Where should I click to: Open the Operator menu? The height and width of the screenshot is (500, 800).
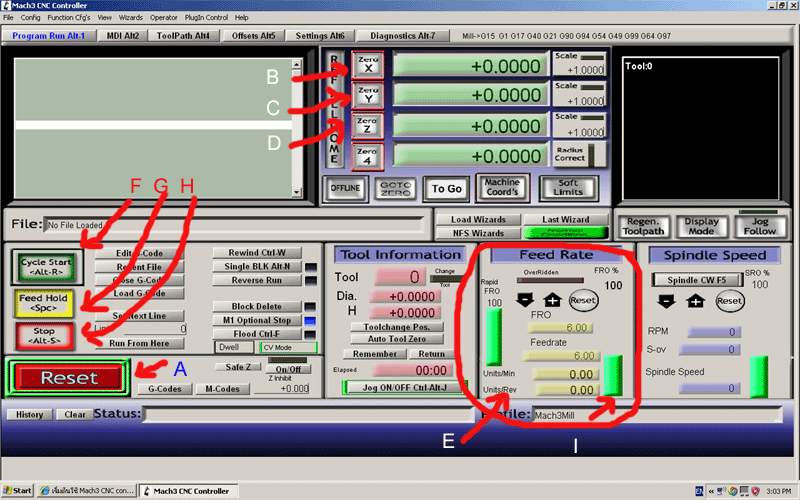(x=164, y=17)
